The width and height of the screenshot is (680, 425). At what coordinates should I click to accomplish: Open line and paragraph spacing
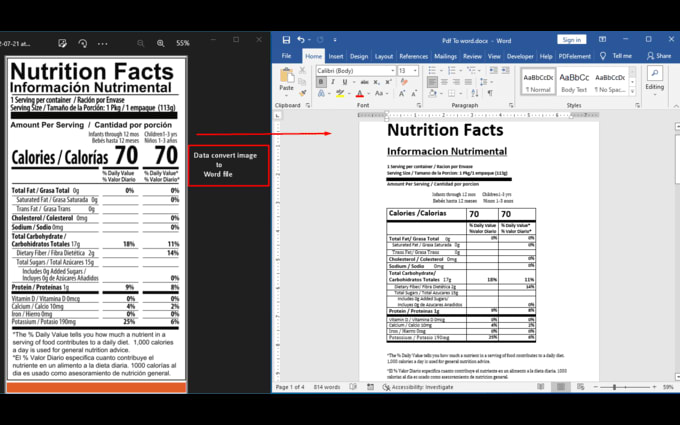tap(485, 82)
